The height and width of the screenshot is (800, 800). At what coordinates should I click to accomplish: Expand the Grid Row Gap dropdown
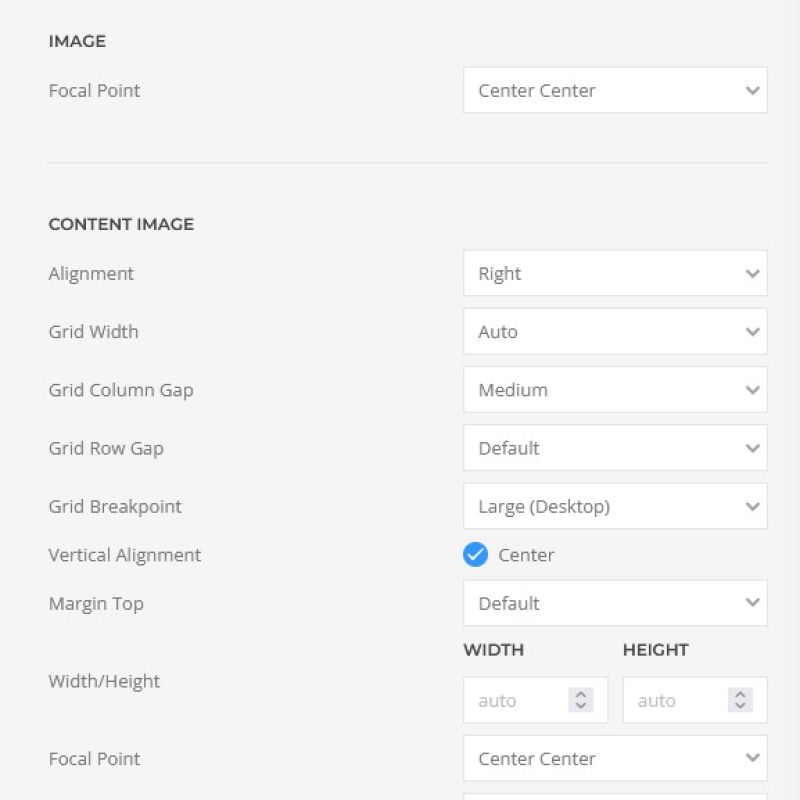click(x=615, y=448)
